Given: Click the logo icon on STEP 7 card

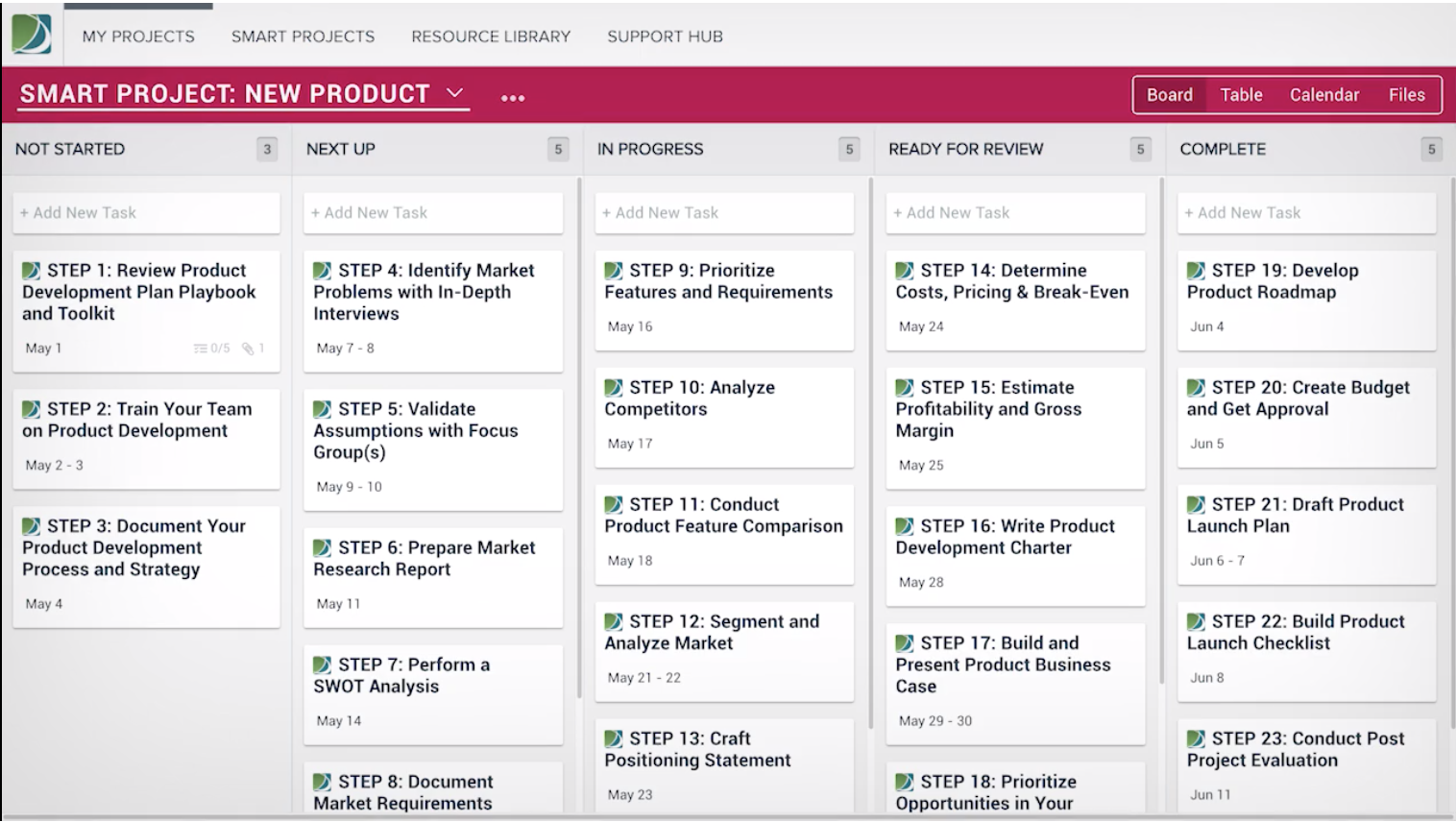Looking at the screenshot, I should 323,665.
